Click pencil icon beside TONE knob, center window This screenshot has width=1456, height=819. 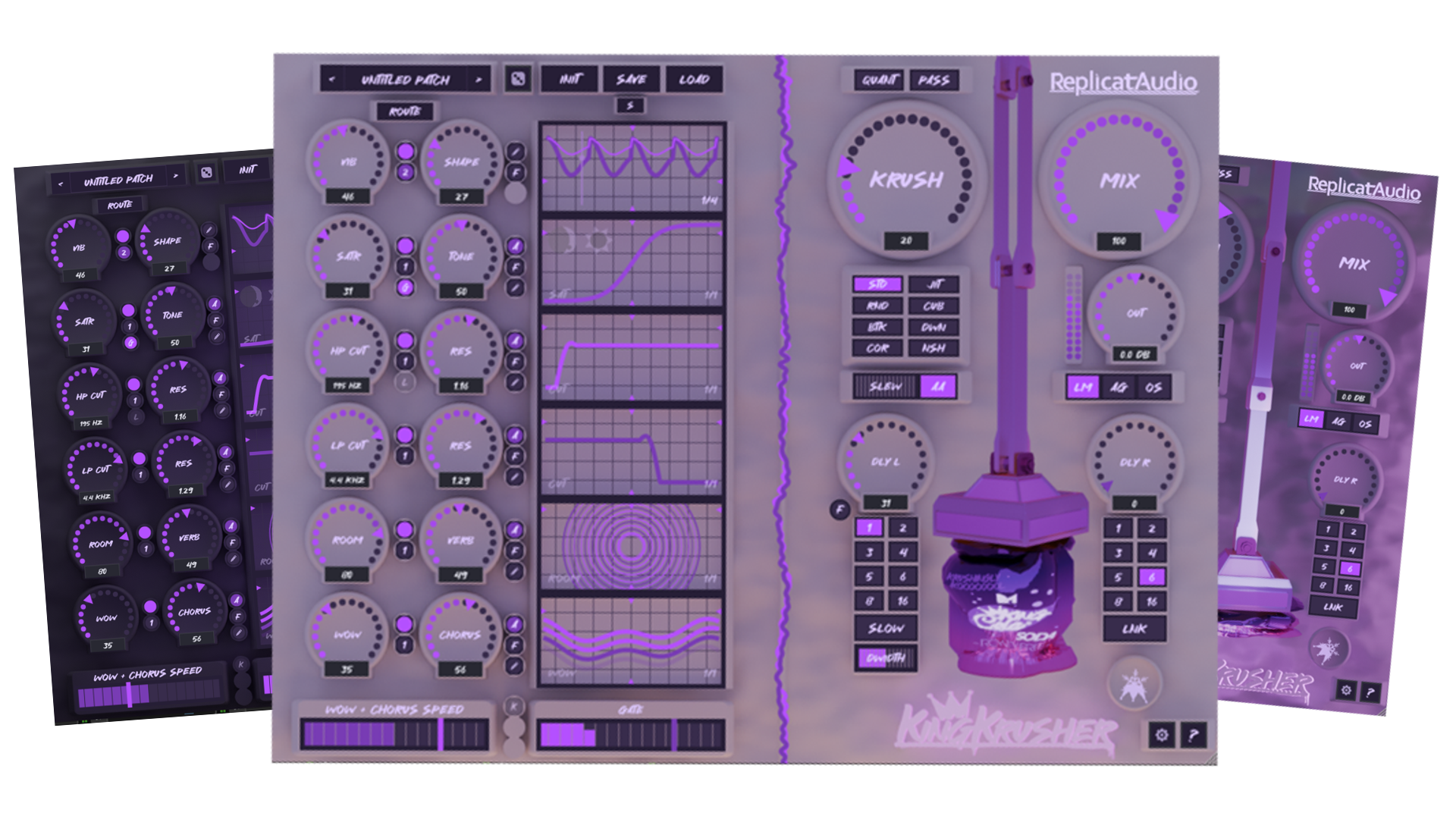point(516,287)
